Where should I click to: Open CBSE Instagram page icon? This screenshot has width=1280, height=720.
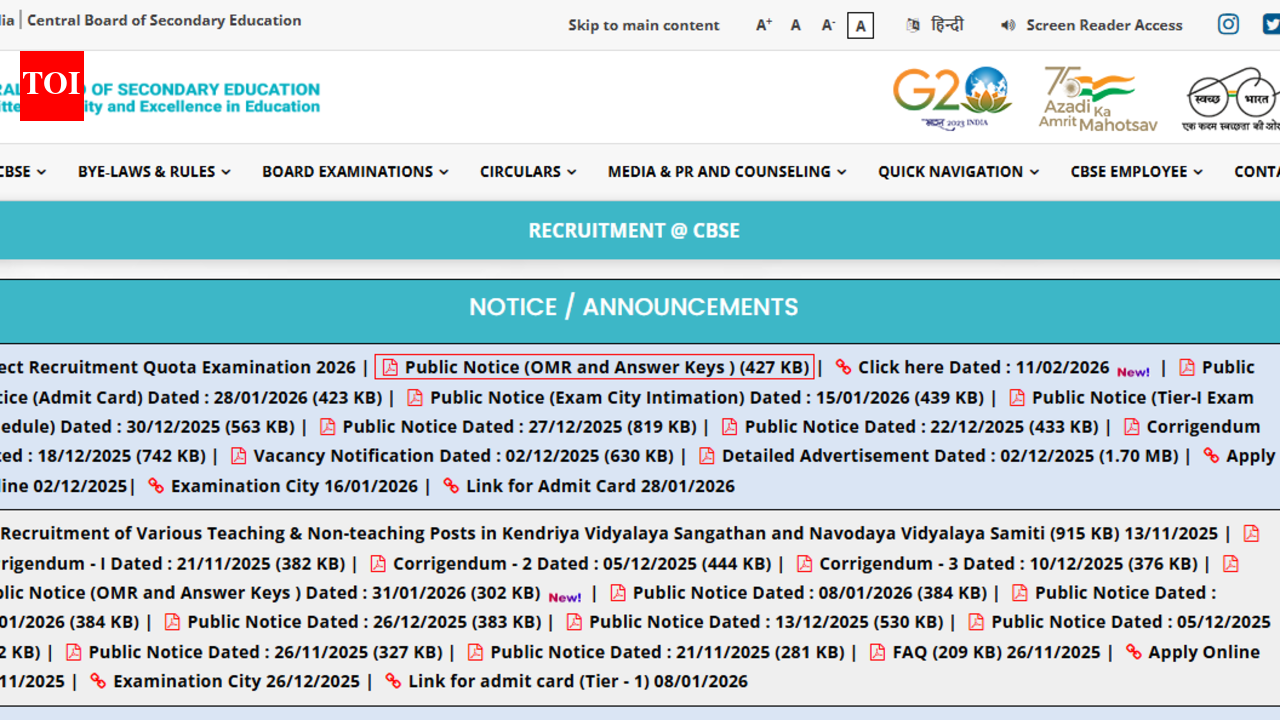pyautogui.click(x=1228, y=25)
